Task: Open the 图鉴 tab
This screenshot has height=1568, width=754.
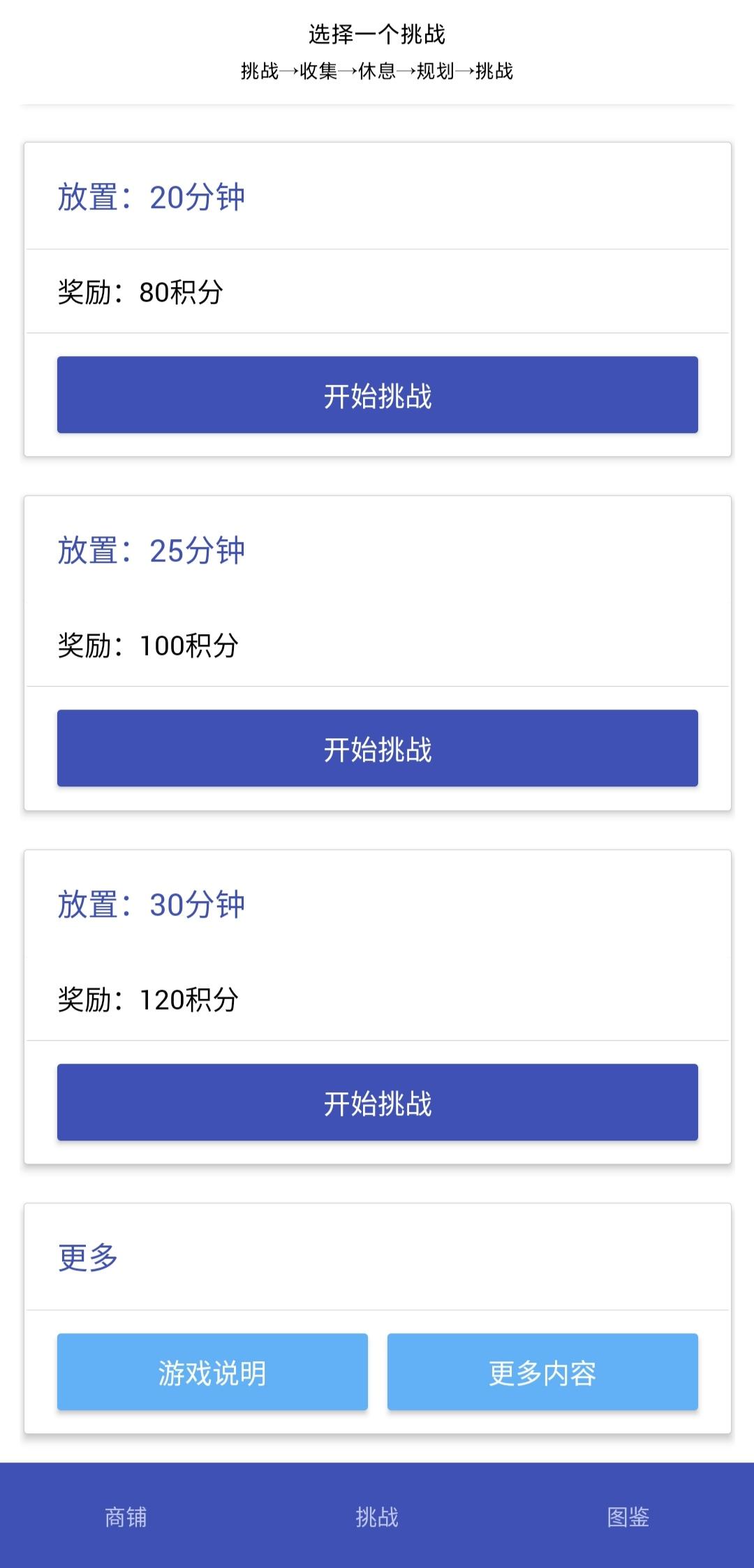Action: pyautogui.click(x=628, y=1516)
